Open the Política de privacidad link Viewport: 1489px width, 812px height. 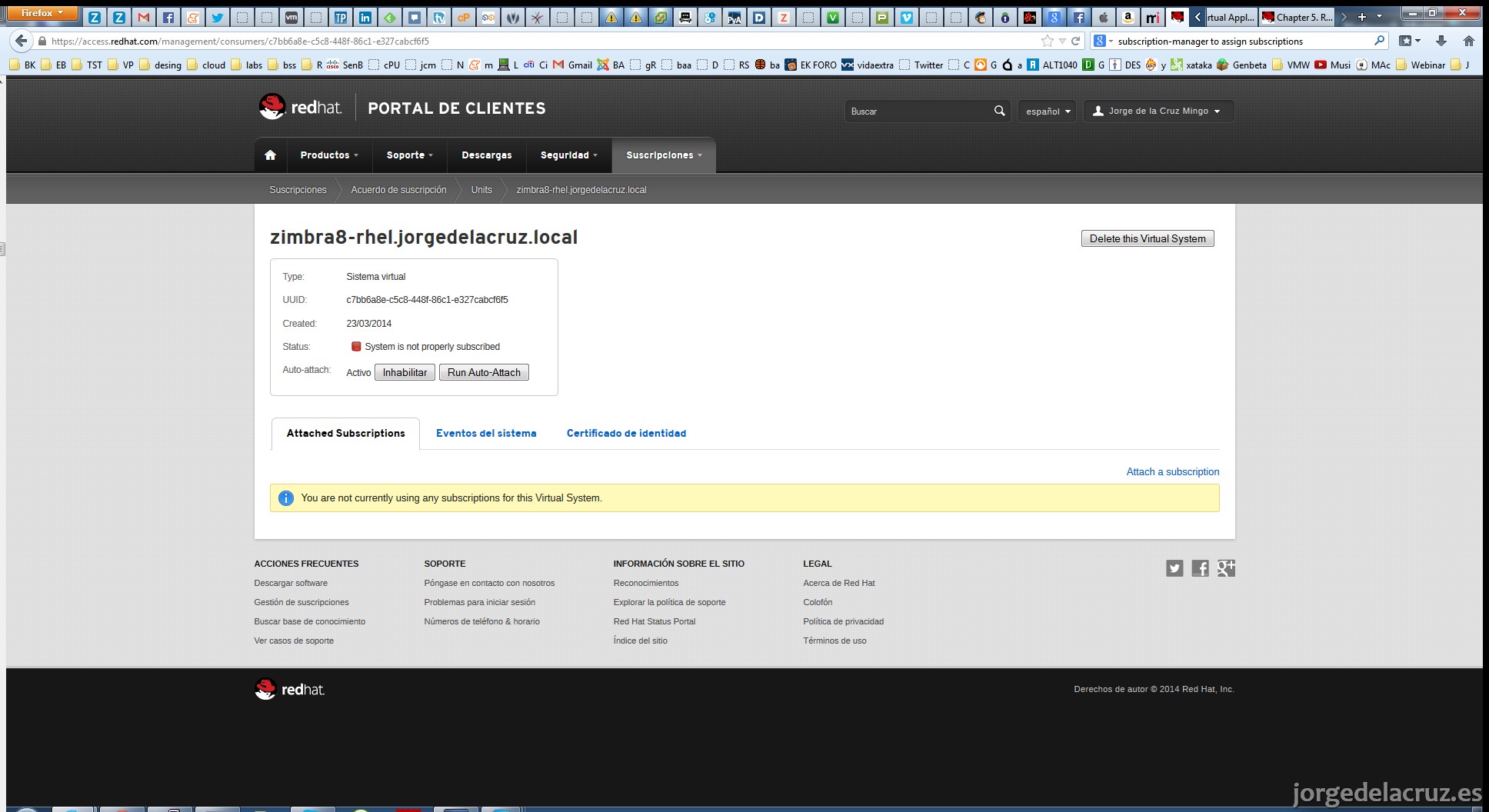click(x=844, y=621)
